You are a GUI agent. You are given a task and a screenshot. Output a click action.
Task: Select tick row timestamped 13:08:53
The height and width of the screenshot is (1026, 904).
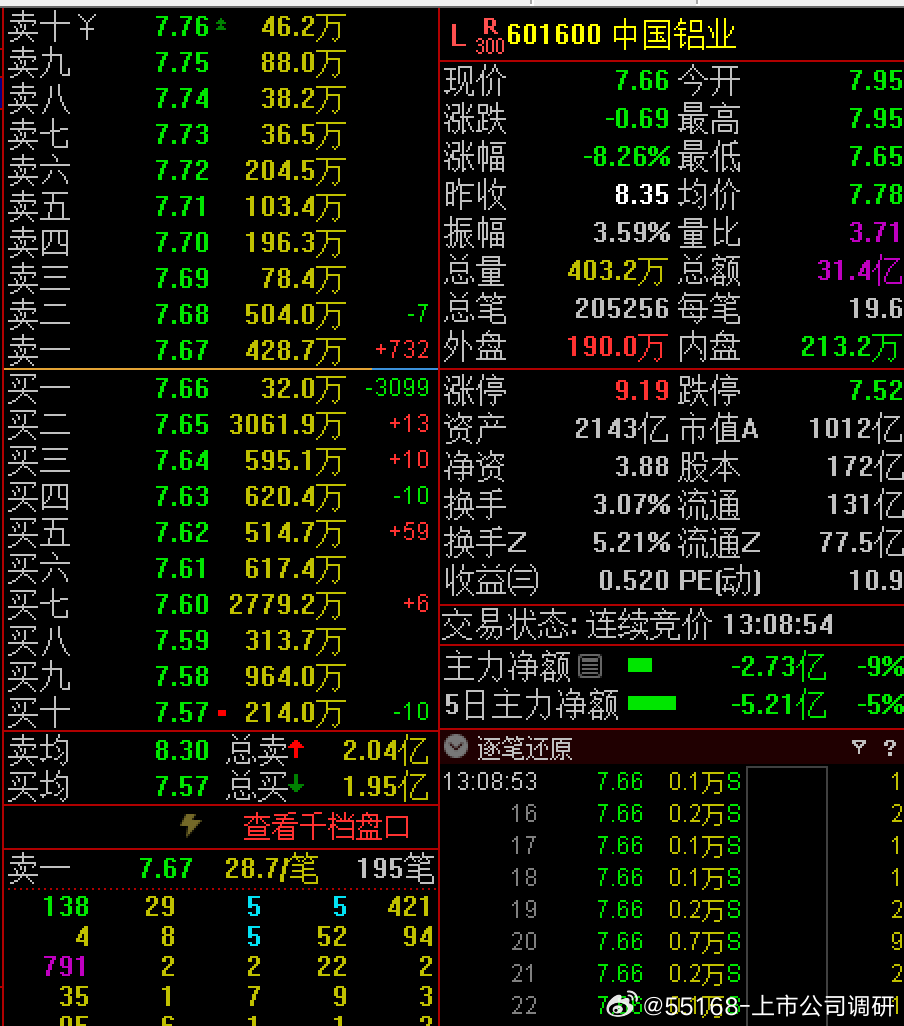[x=673, y=782]
